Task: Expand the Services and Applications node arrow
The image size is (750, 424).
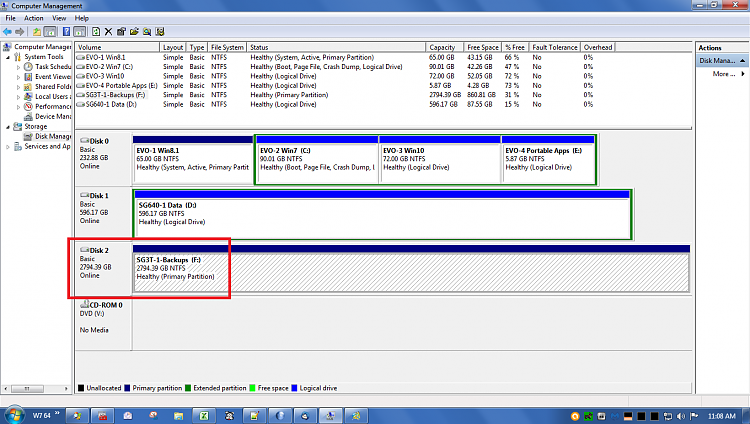Action: coord(8,147)
